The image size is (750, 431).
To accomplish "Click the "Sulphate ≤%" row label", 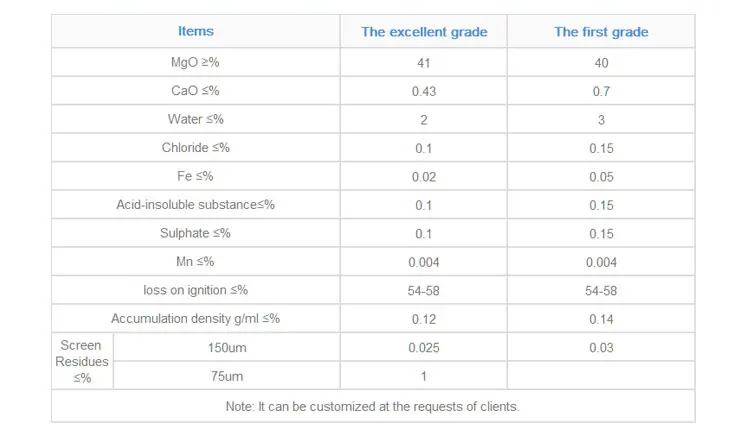I will pyautogui.click(x=195, y=233).
